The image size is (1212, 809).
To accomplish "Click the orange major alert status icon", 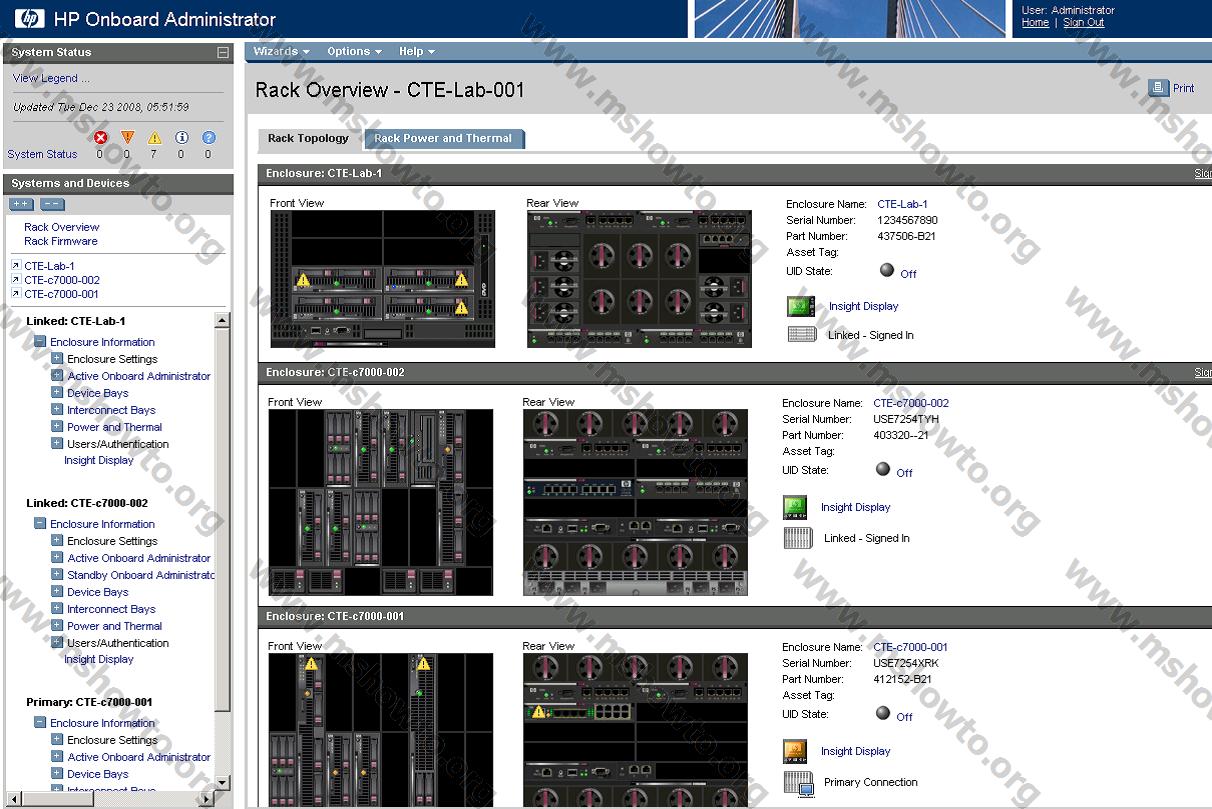I will click(x=127, y=138).
